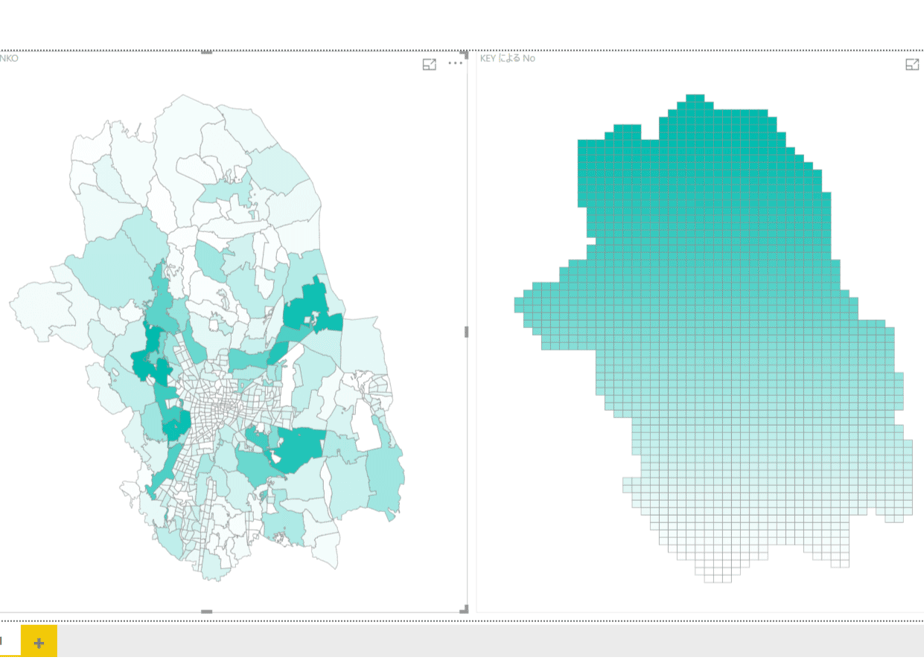The height and width of the screenshot is (660, 924).
Task: Select the NKO title of the left visual
Action: coord(9,58)
